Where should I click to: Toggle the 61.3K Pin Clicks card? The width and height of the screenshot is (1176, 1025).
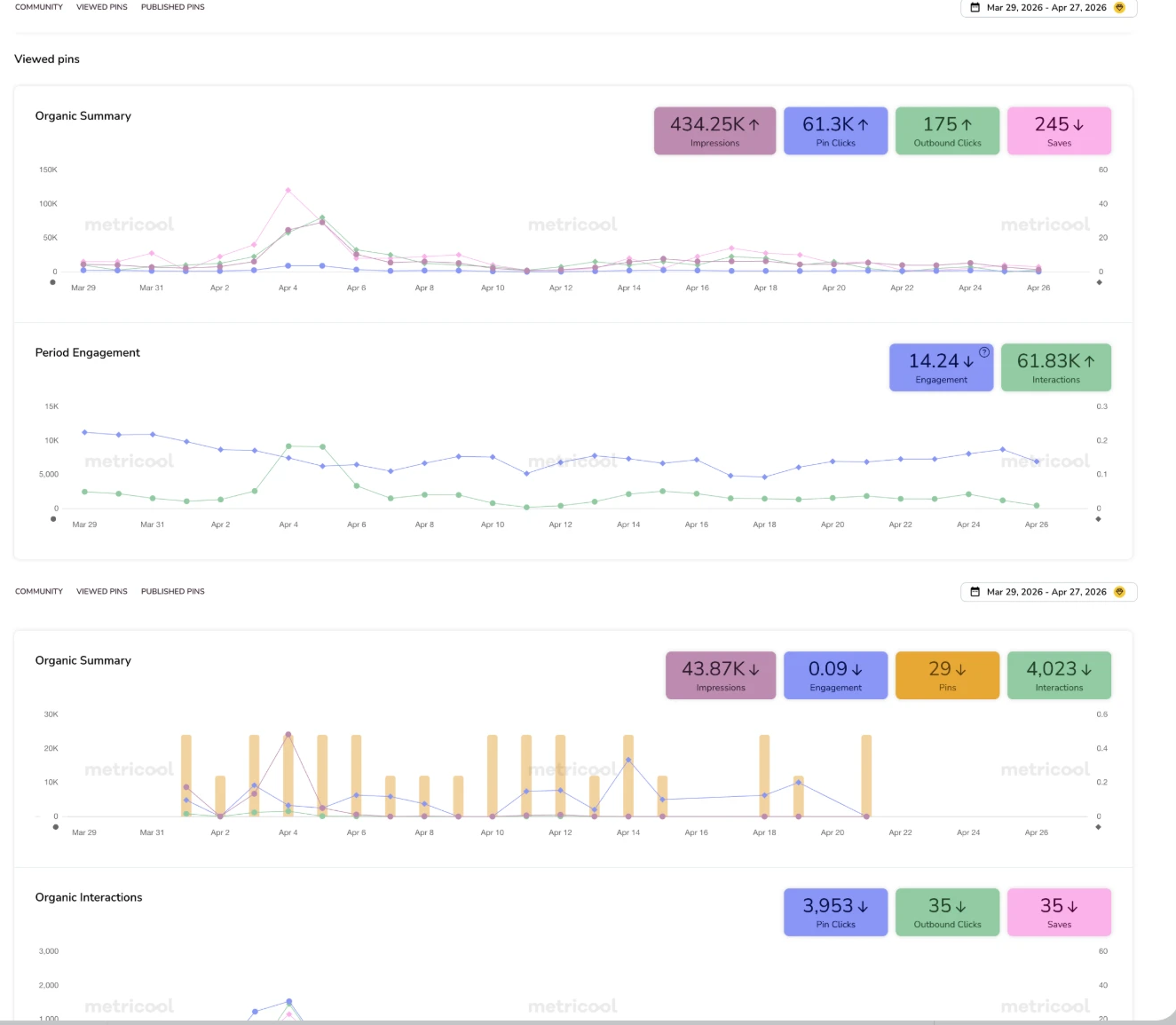coord(835,131)
